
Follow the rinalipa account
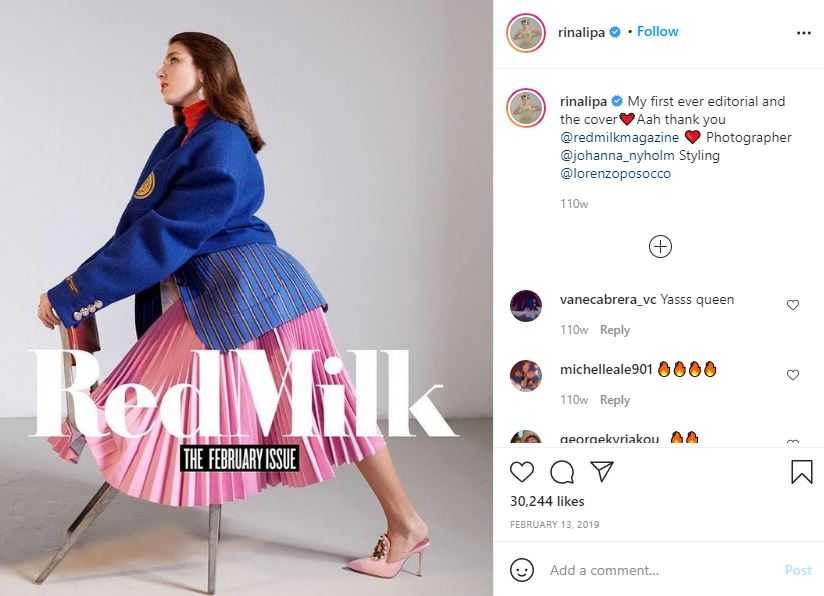657,32
